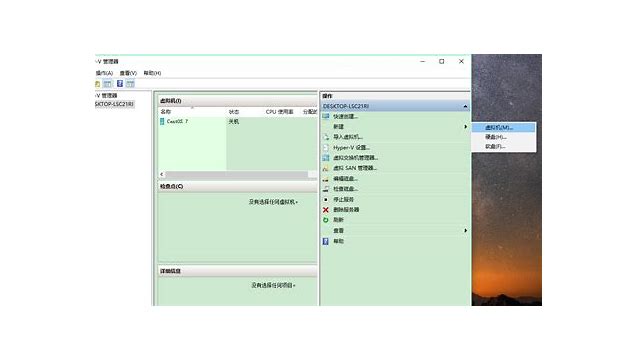Image resolution: width=638 pixels, height=360 pixels.
Task: Click the 虚拟 SAN 管理器 icon
Action: click(x=326, y=168)
